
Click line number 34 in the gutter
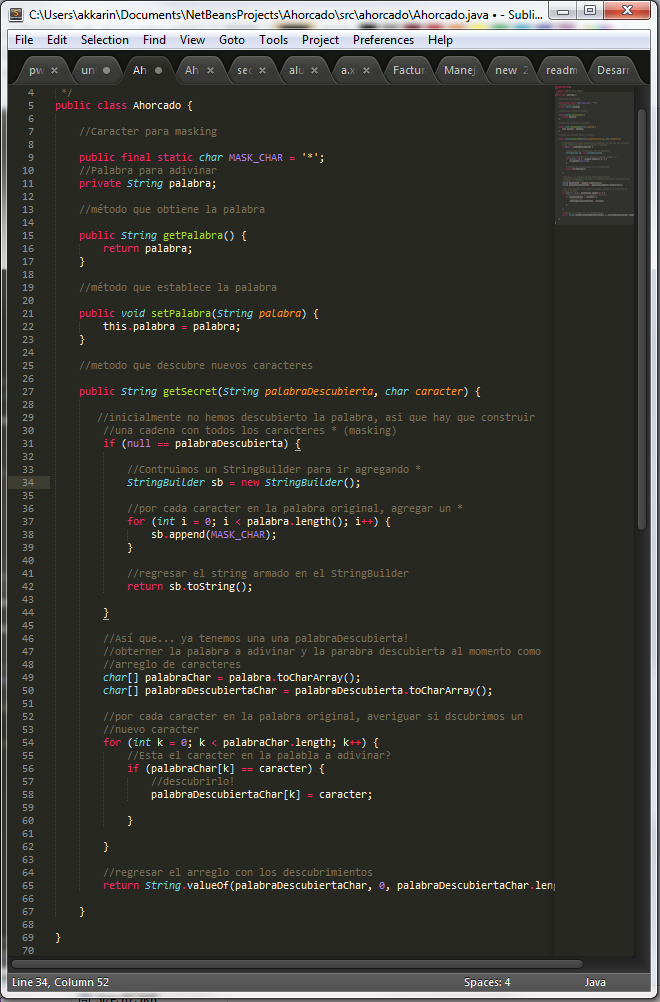click(x=28, y=482)
